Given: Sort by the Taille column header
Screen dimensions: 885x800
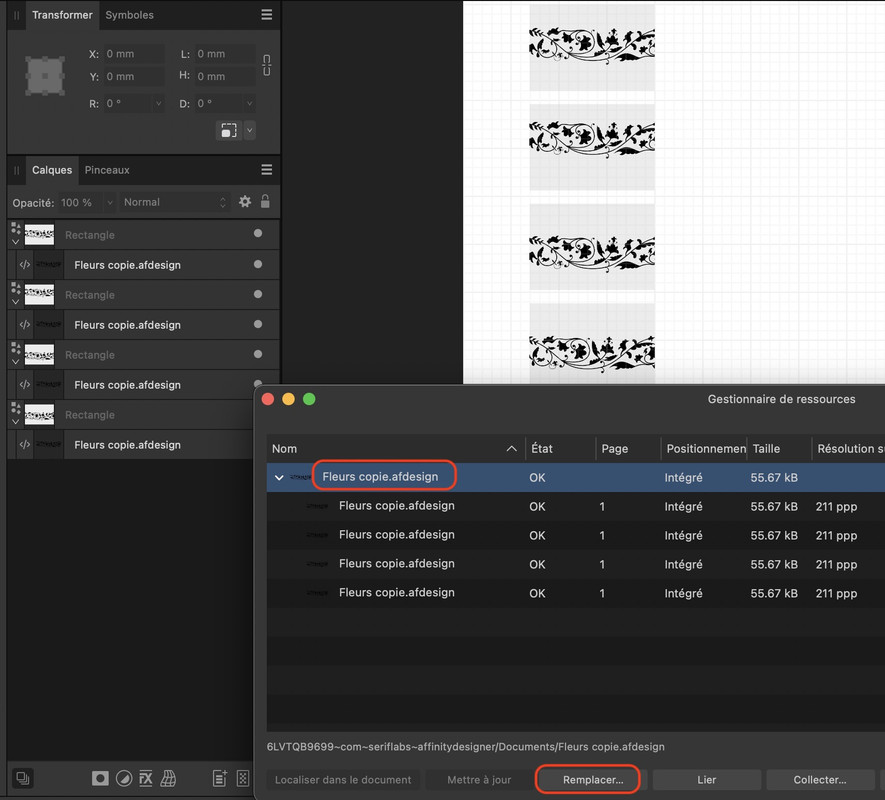Looking at the screenshot, I should pyautogui.click(x=779, y=449).
